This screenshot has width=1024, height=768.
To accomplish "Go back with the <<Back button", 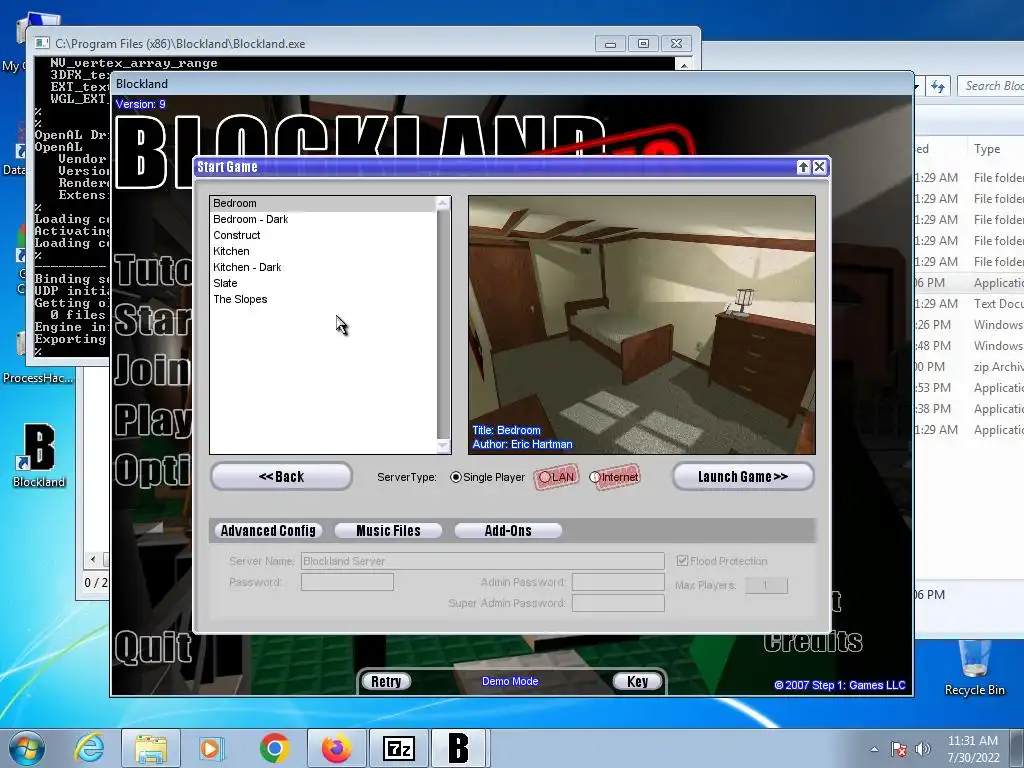I will point(281,477).
